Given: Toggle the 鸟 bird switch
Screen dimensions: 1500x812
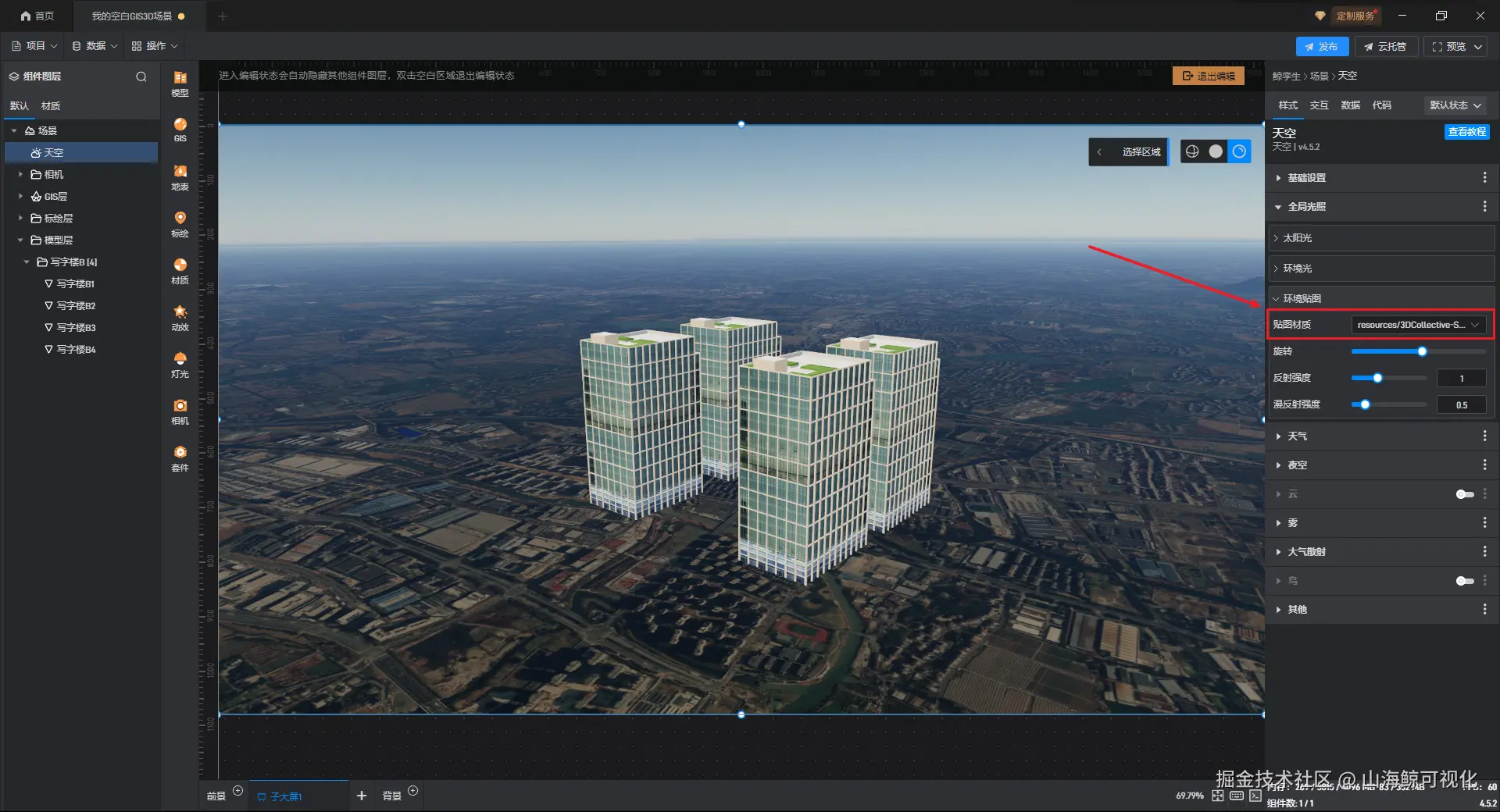Looking at the screenshot, I should point(1465,581).
